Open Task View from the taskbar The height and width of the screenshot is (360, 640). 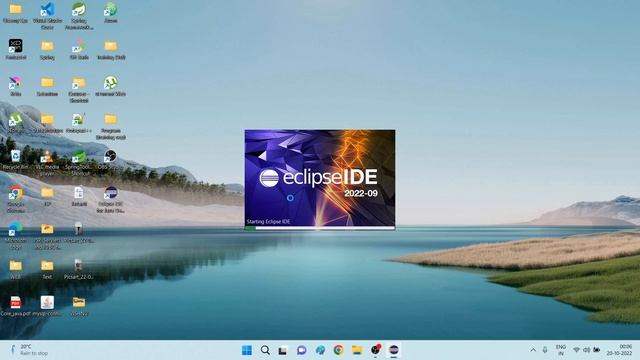pos(283,350)
